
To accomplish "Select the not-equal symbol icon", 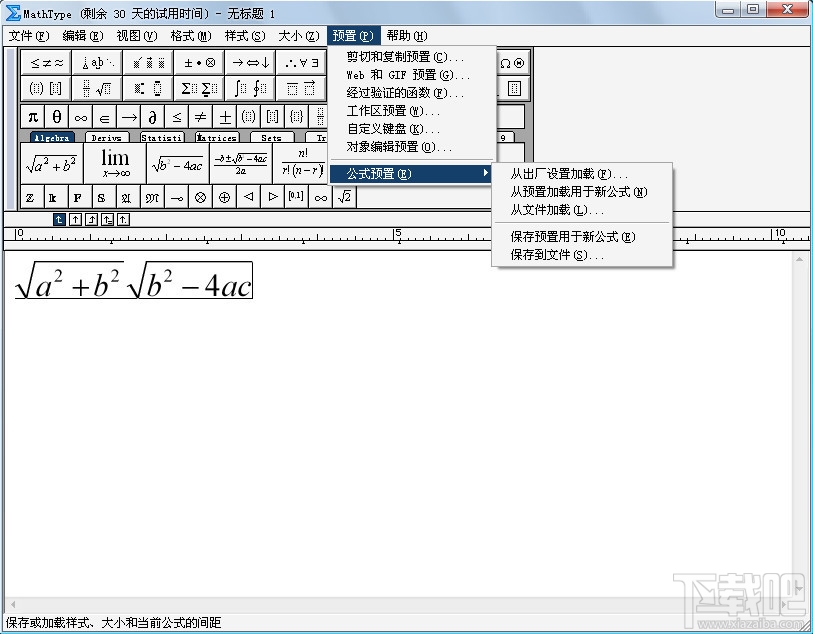I will [x=201, y=116].
